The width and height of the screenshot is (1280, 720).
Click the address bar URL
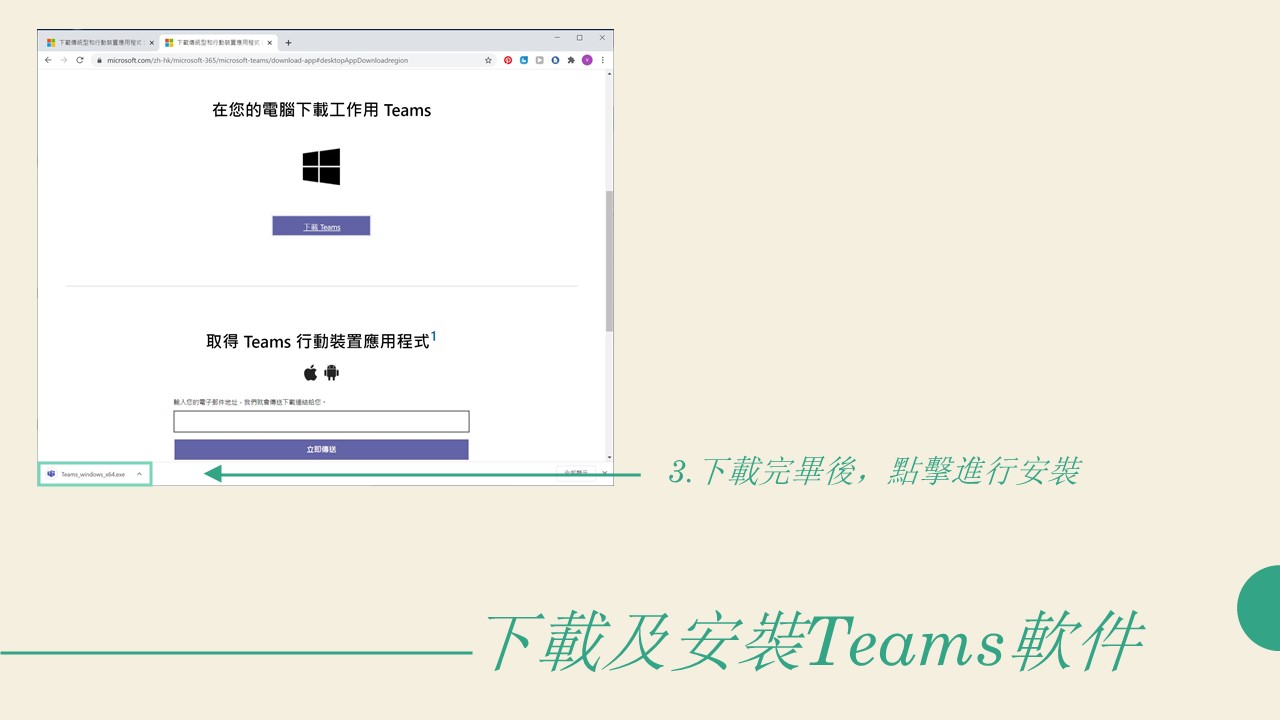pyautogui.click(x=257, y=60)
